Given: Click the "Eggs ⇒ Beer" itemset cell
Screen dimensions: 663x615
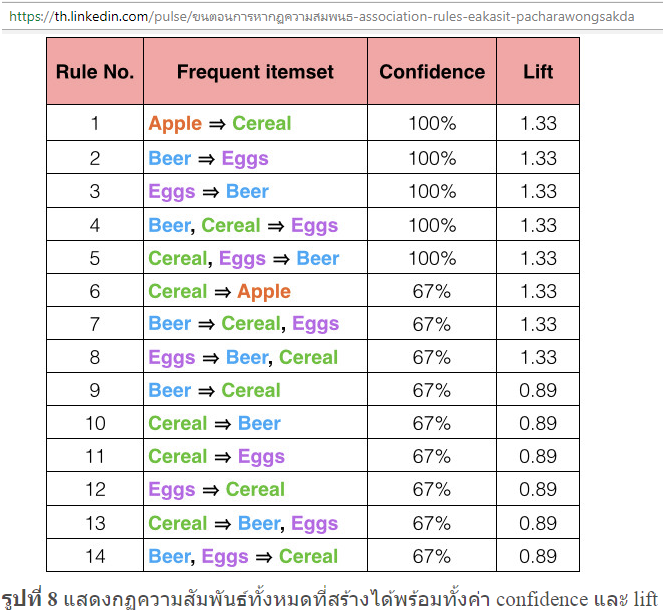Looking at the screenshot, I should (208, 191).
